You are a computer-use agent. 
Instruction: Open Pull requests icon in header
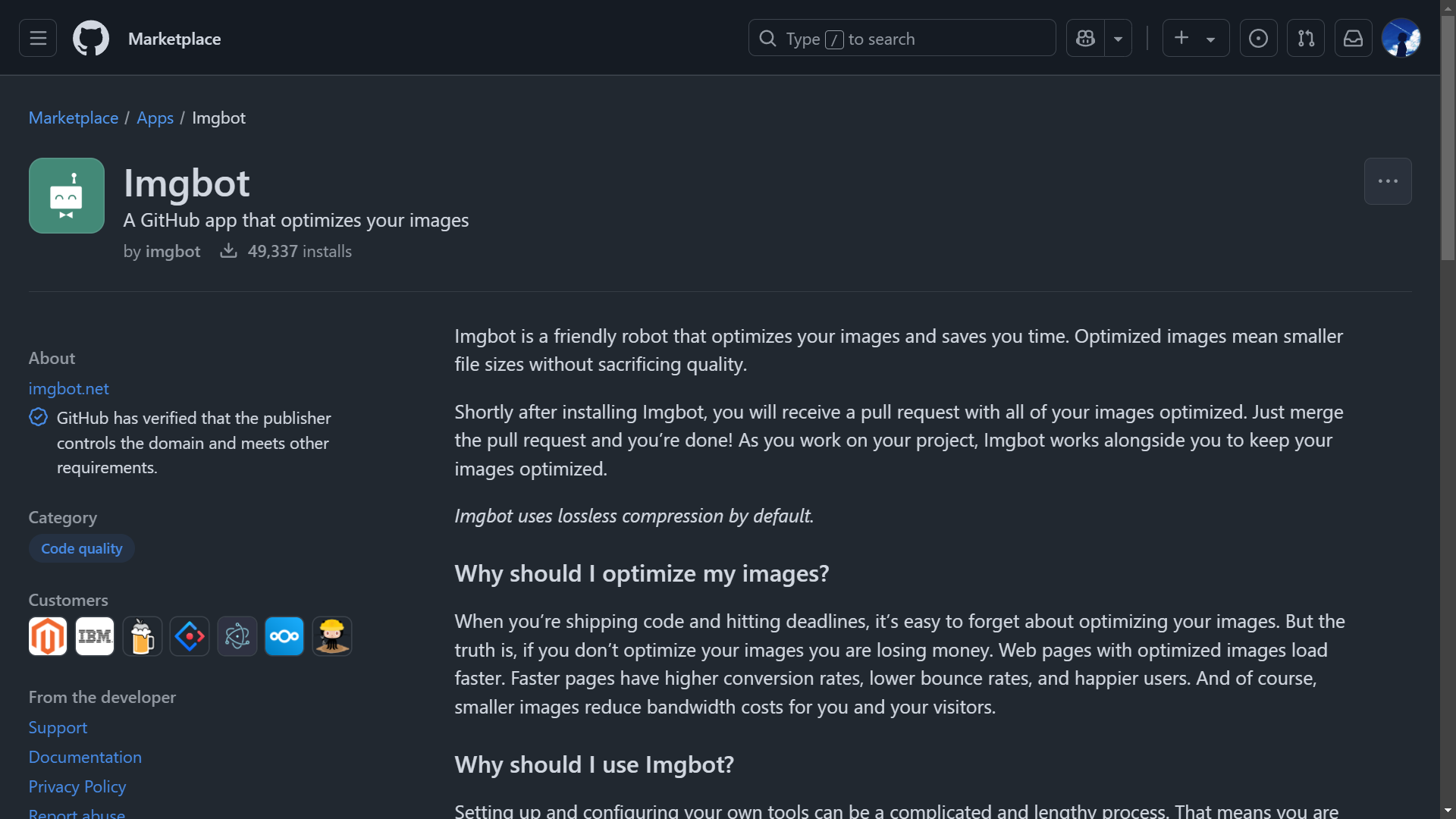[x=1306, y=38]
